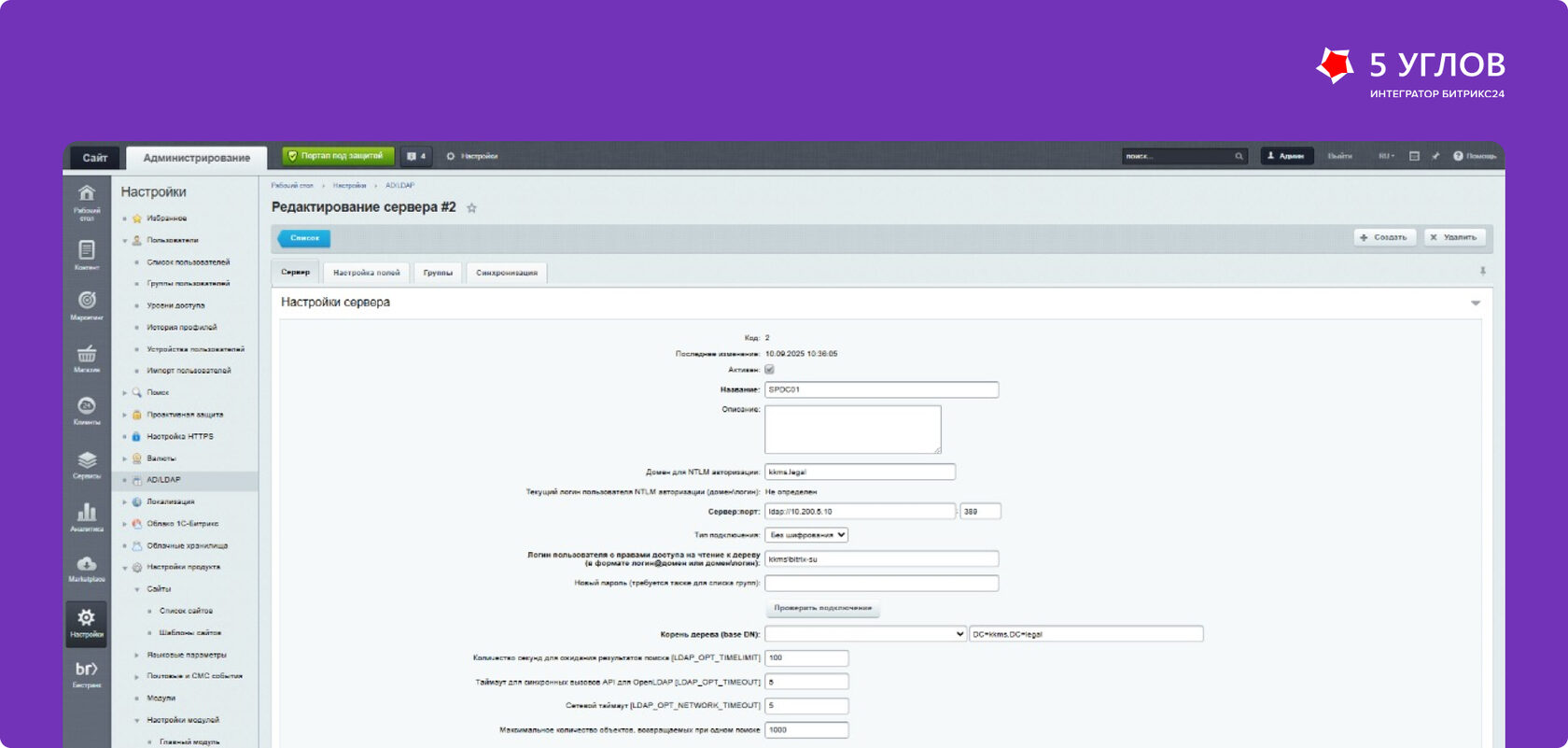Click Проверить подключение button
This screenshot has width=1568, height=748.
822,608
